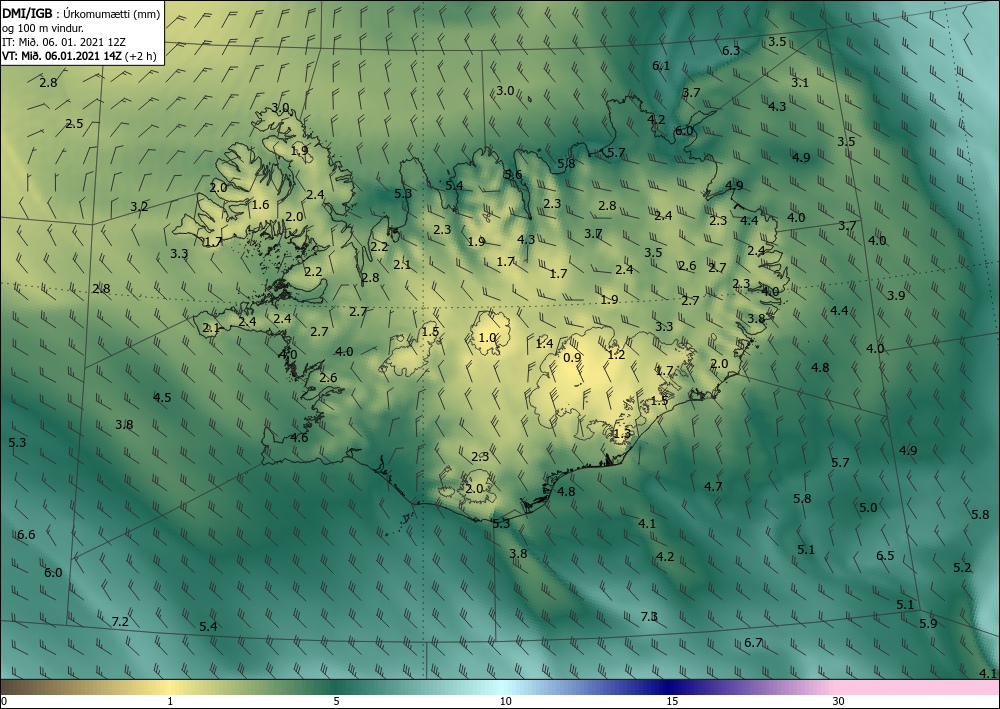Click the 1.6 value in the Westfjords
Image resolution: width=1000 pixels, height=709 pixels.
(260, 205)
